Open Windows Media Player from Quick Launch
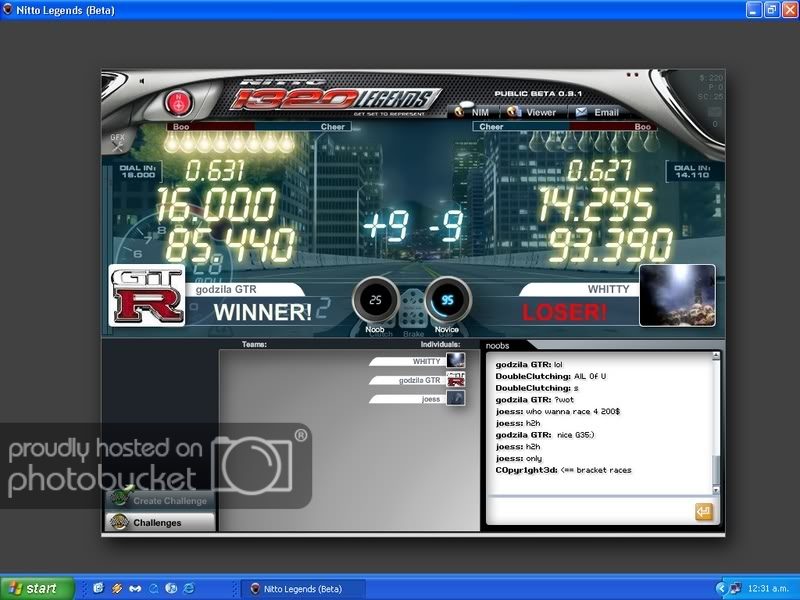This screenshot has width=800, height=600. (171, 588)
